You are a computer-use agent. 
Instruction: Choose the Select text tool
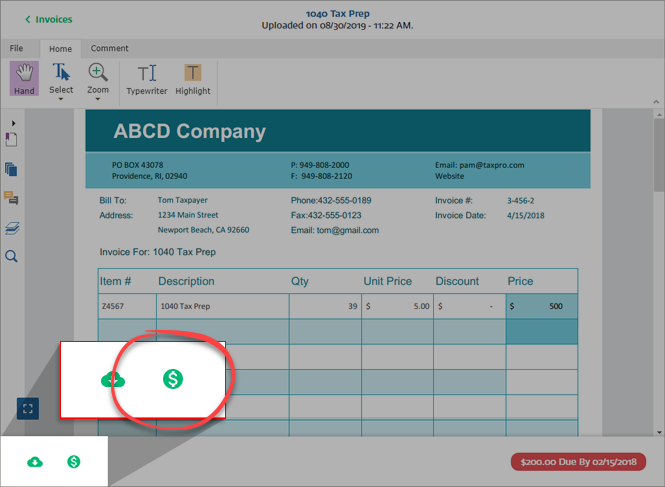click(x=61, y=78)
